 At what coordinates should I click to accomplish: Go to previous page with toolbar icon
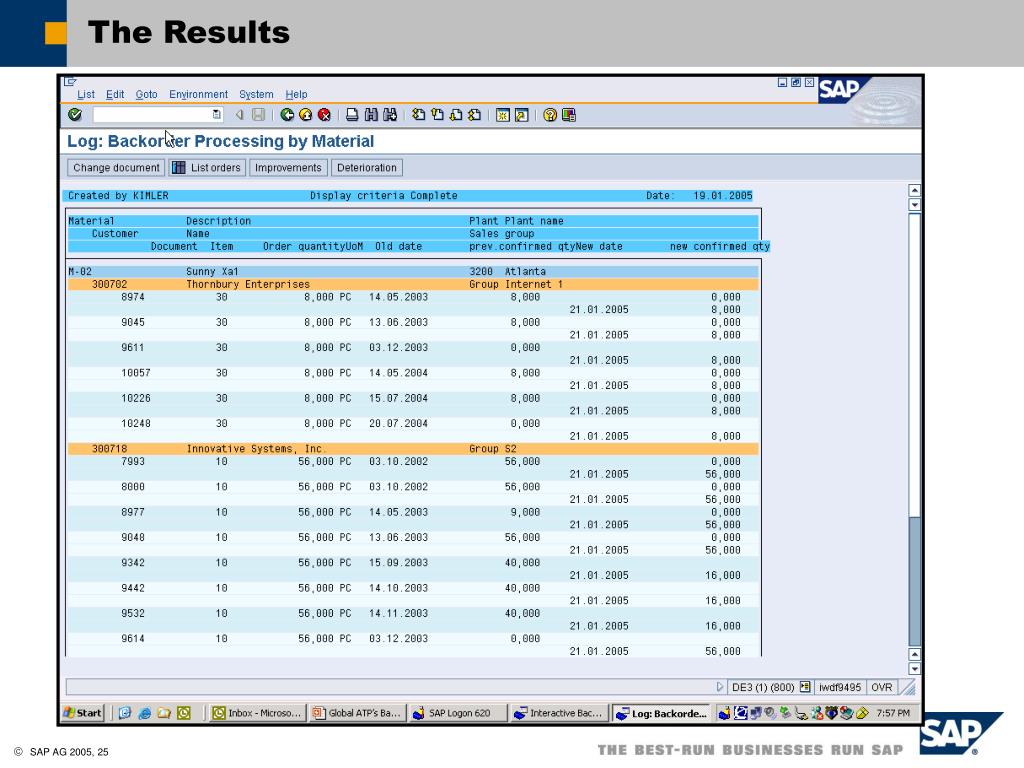(x=438, y=115)
